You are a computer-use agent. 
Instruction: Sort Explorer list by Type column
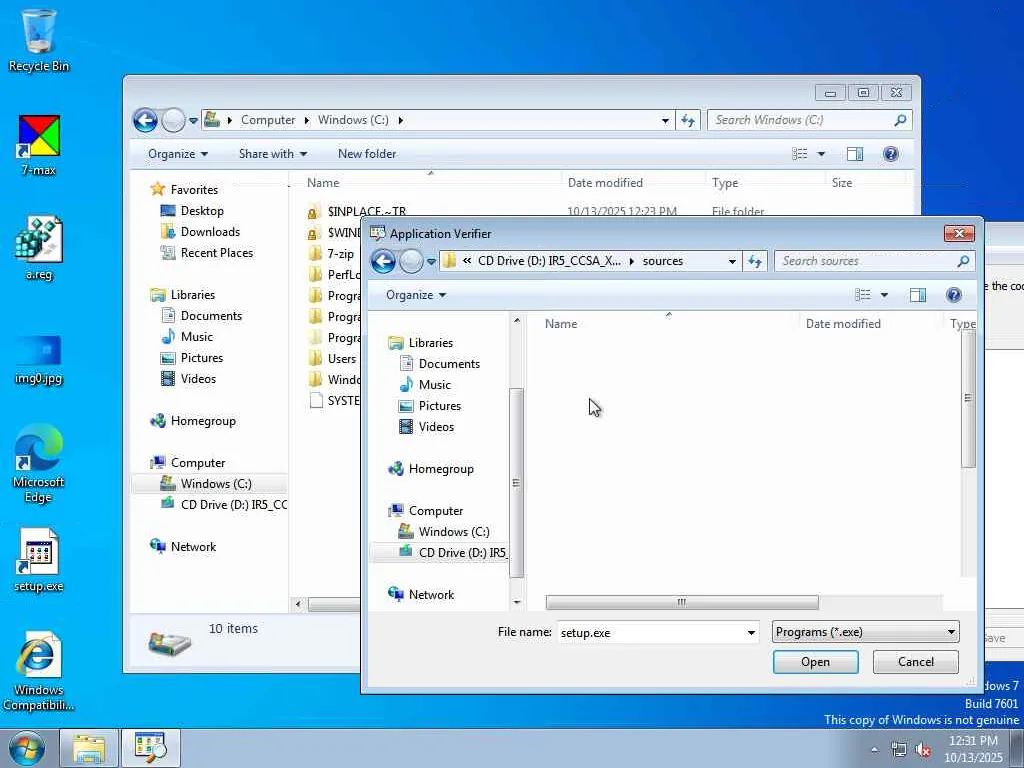[725, 183]
